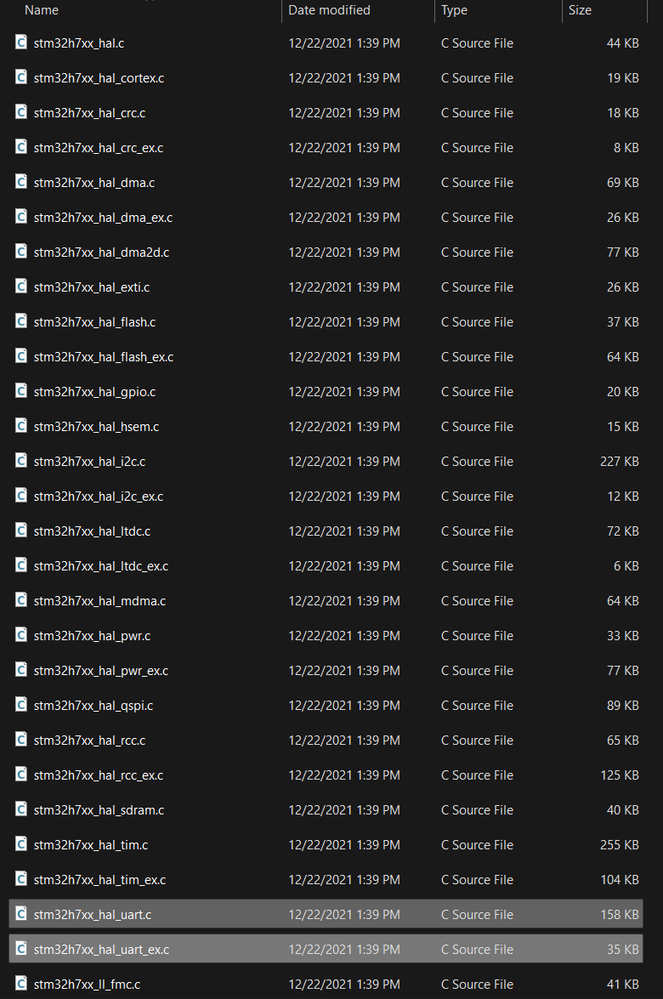Screen dimensions: 663x999
Task: Click the icon of stm32h7xx_hal_uart.c
Action: (x=21, y=914)
